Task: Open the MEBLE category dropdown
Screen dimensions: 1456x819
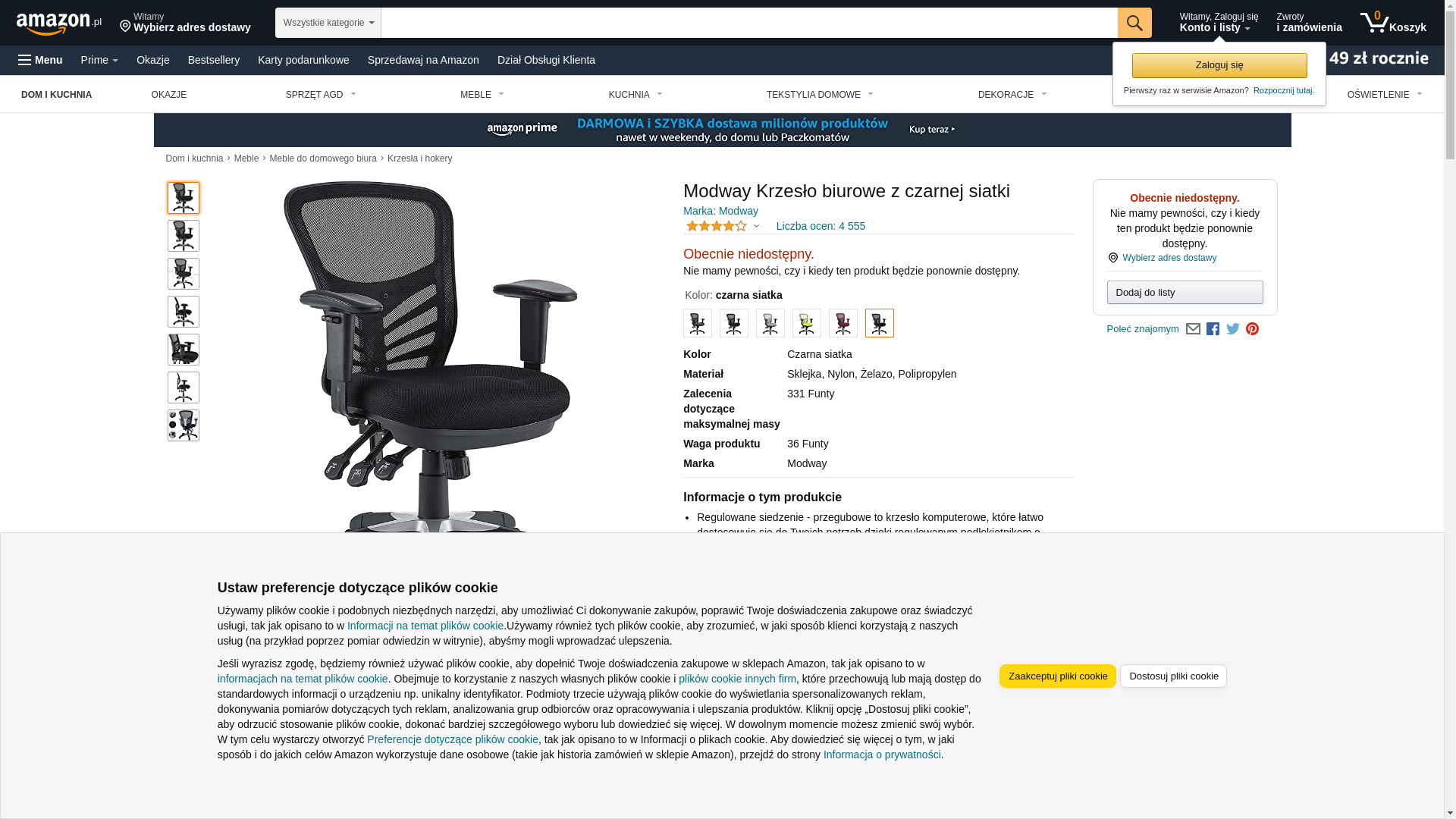Action: [x=482, y=95]
